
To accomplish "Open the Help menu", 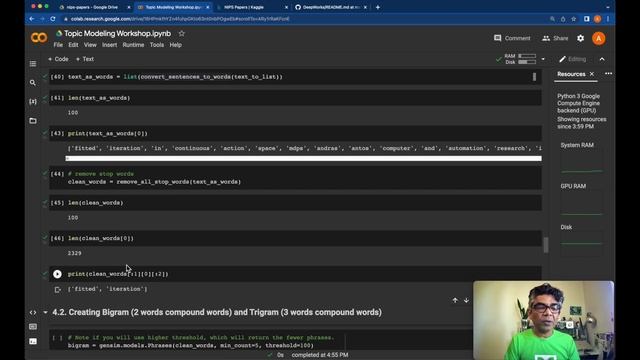I will click(176, 45).
